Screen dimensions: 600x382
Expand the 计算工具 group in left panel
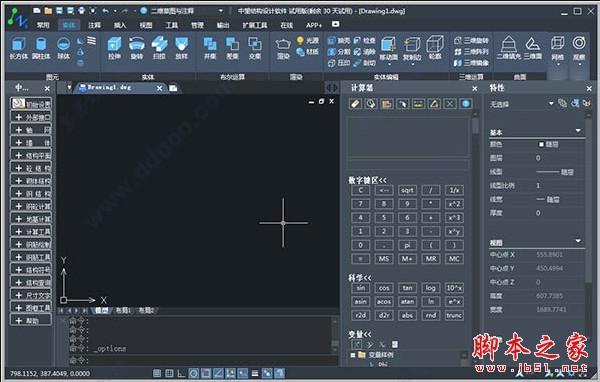[31, 232]
